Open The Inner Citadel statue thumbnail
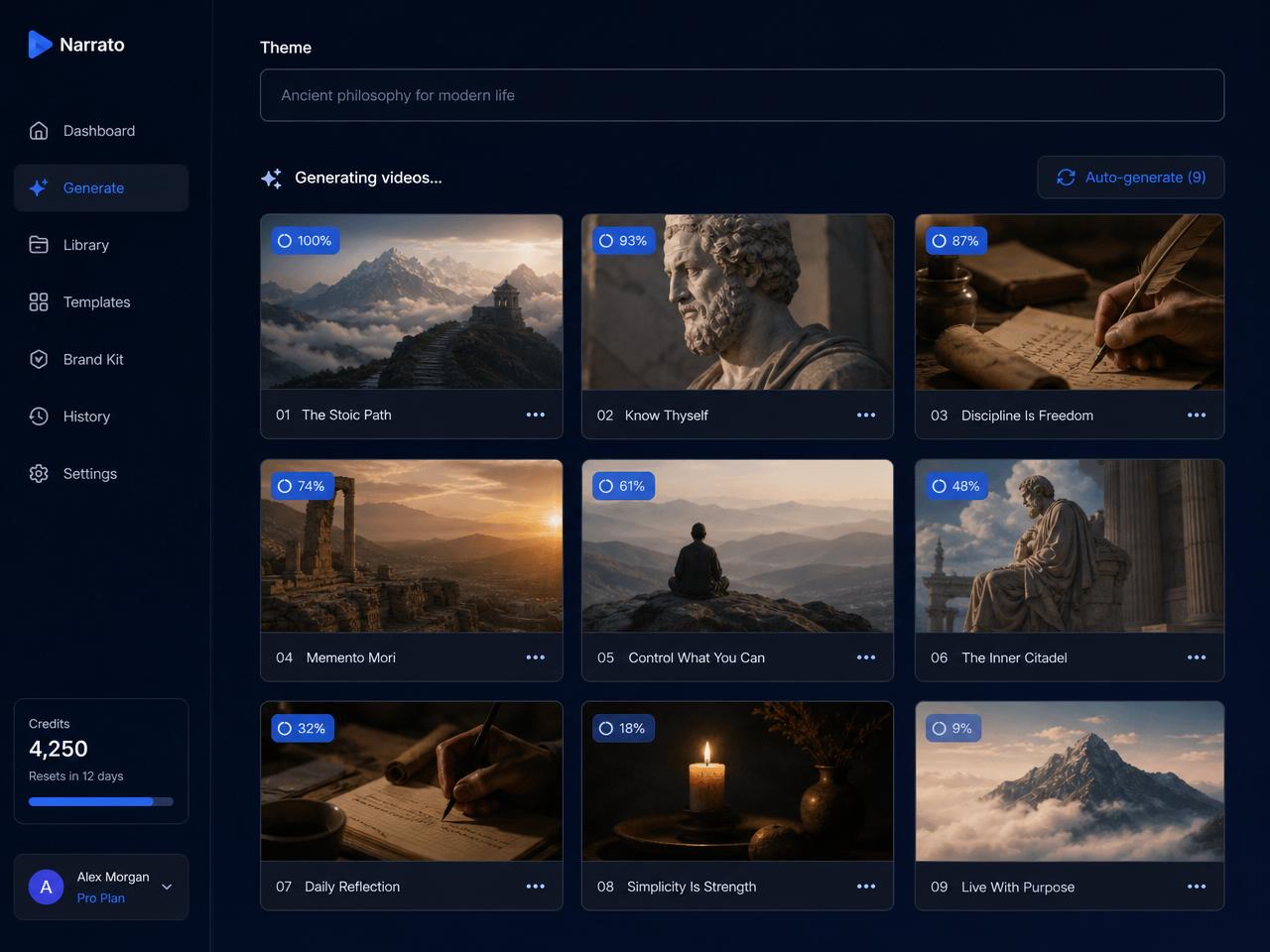 pyautogui.click(x=1070, y=546)
